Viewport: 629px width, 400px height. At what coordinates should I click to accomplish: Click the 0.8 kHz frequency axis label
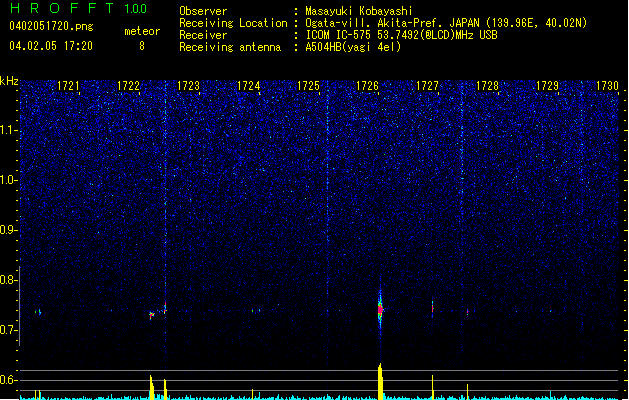click(x=9, y=280)
